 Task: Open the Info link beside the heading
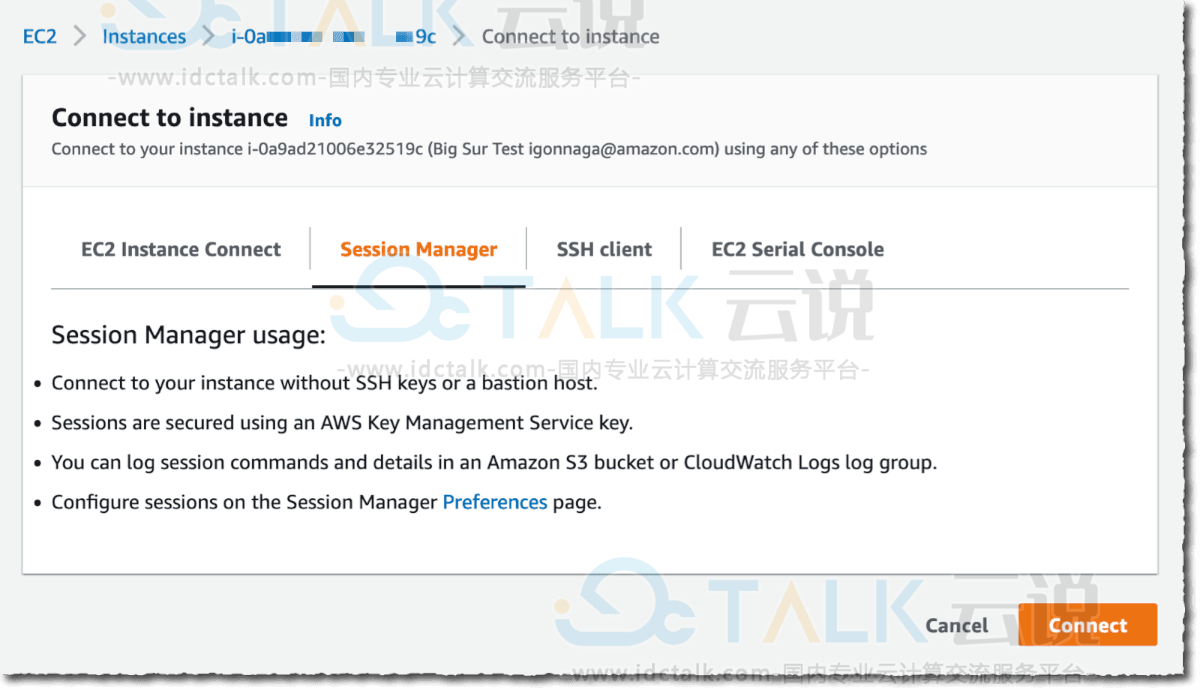[325, 120]
